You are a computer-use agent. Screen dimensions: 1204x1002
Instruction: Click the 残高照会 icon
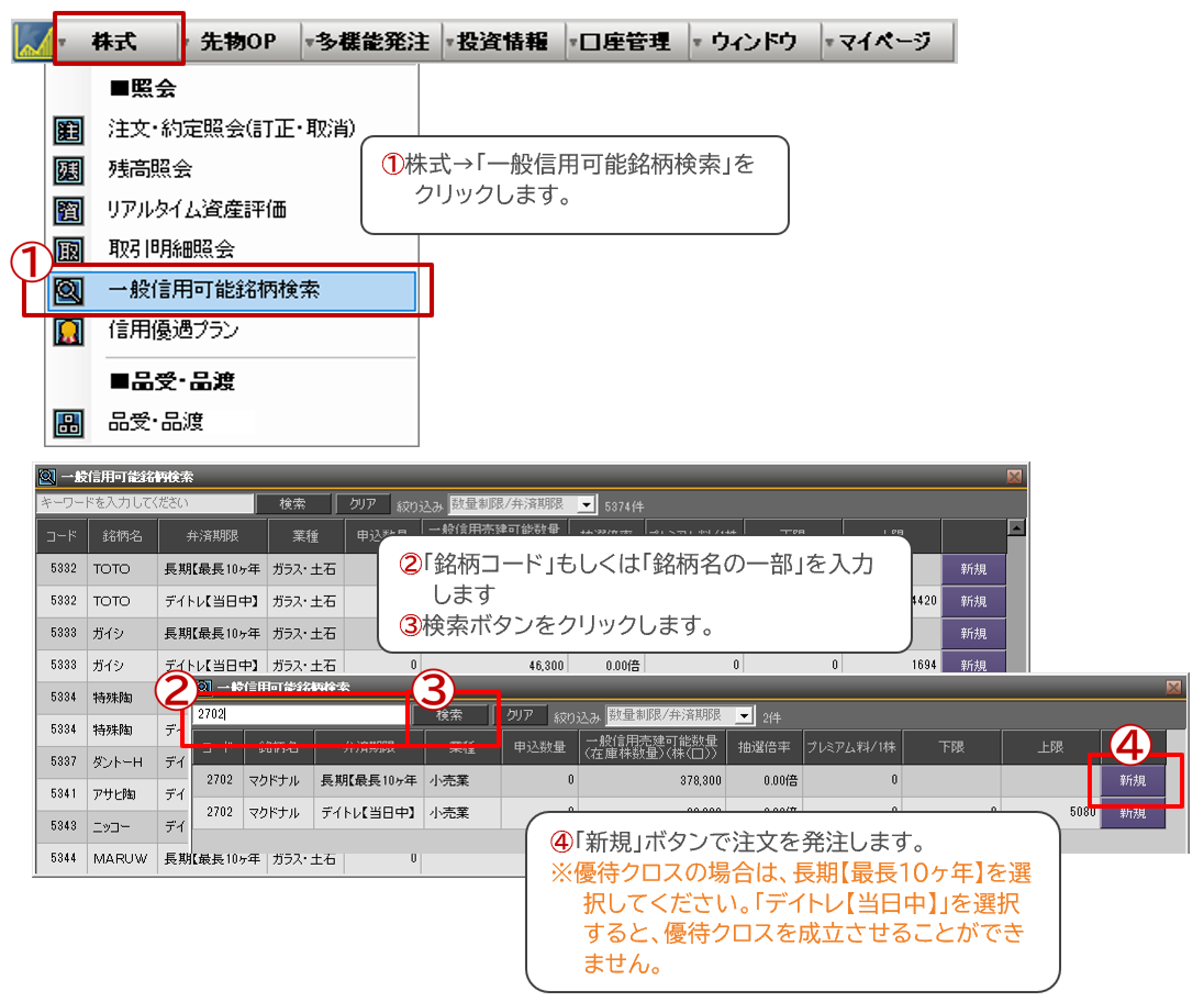pos(68,170)
